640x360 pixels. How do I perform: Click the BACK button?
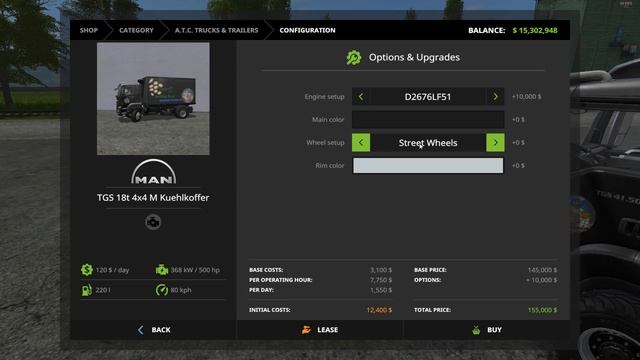point(153,330)
